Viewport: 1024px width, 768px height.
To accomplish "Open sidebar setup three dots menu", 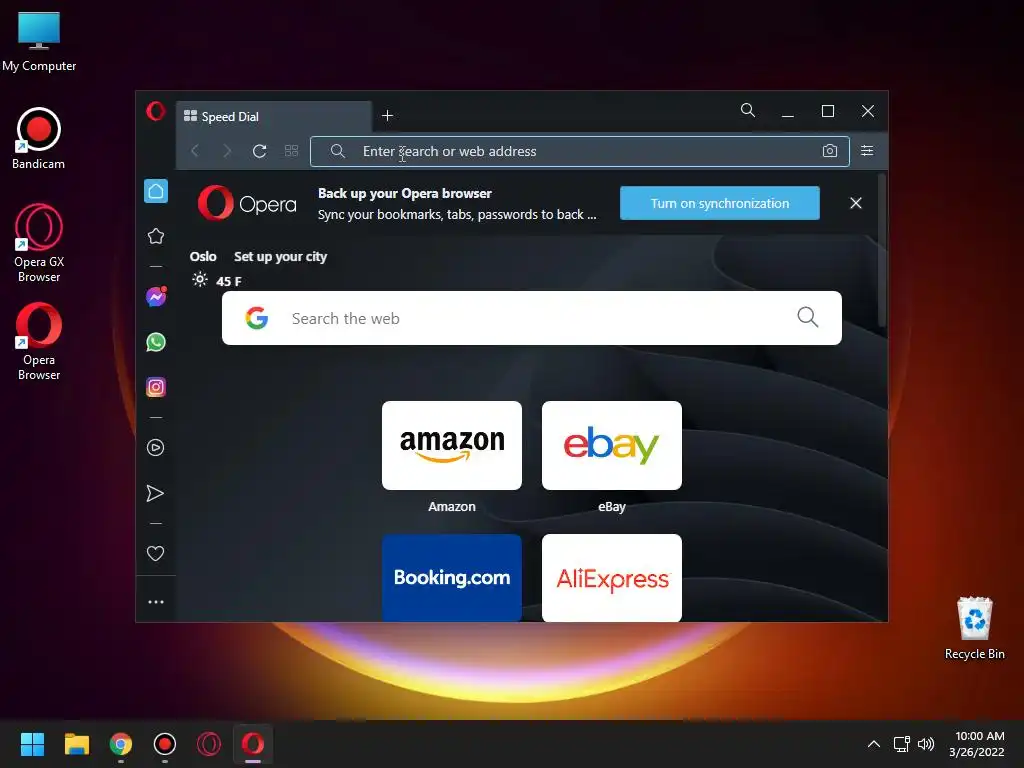I will pos(155,602).
